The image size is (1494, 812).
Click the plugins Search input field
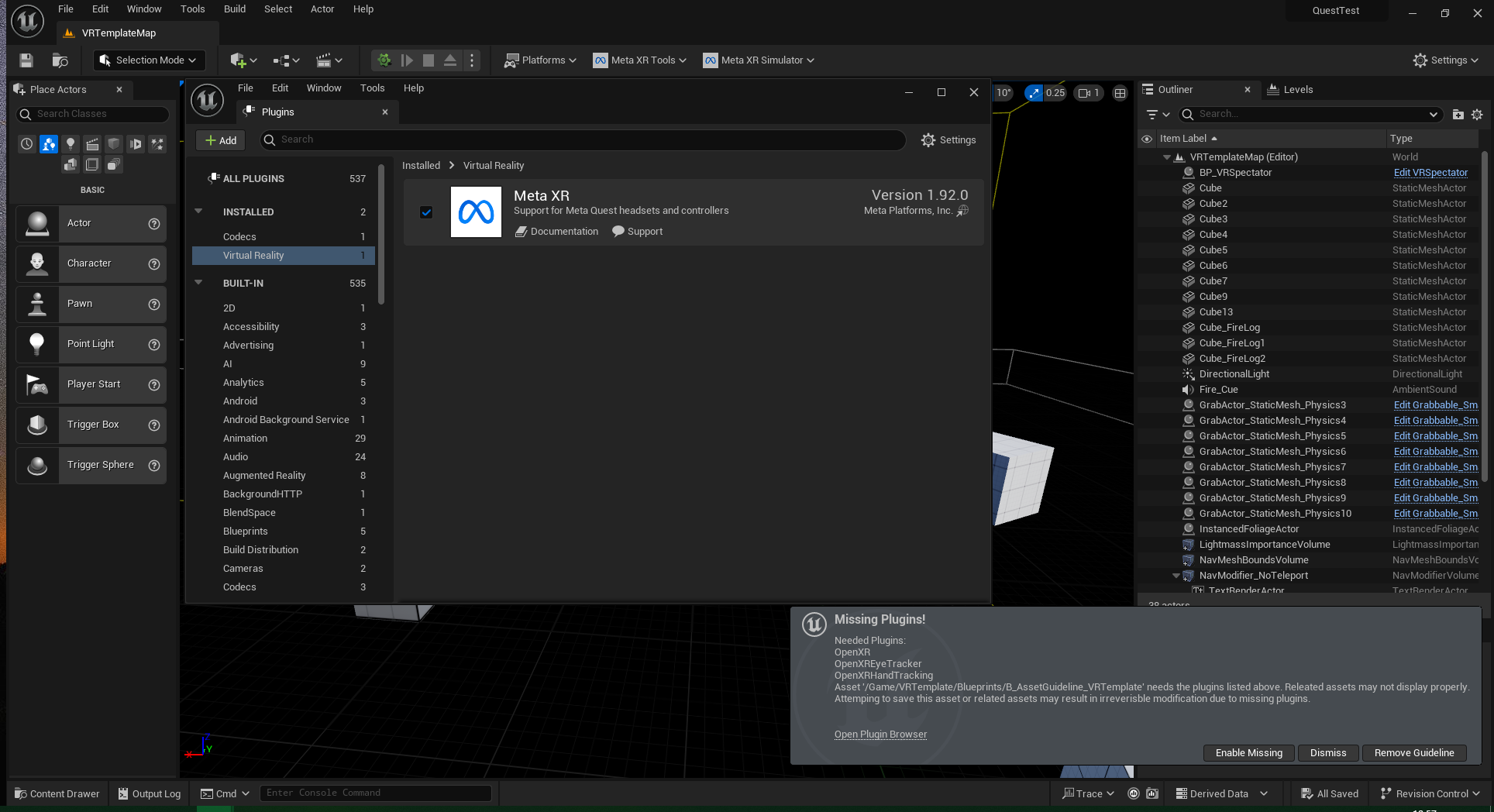tap(589, 139)
